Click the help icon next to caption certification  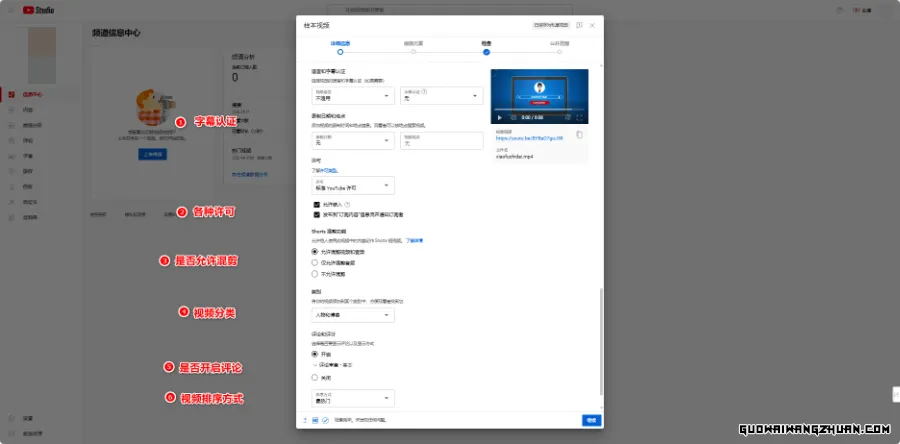[x=425, y=91]
